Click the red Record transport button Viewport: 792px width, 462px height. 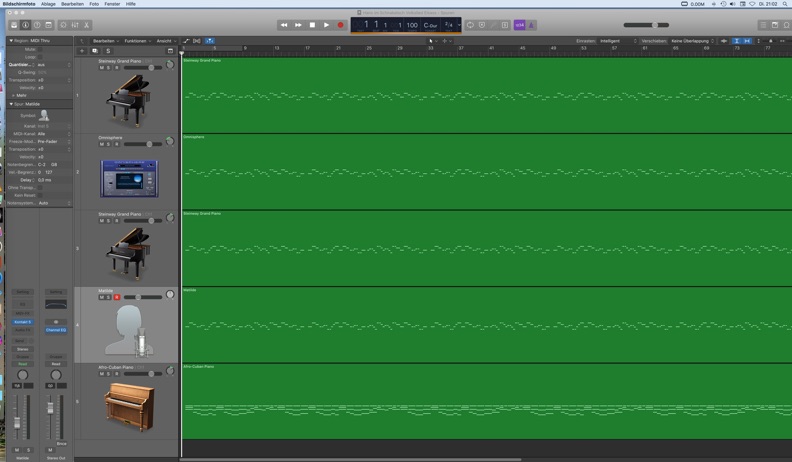[x=340, y=25]
